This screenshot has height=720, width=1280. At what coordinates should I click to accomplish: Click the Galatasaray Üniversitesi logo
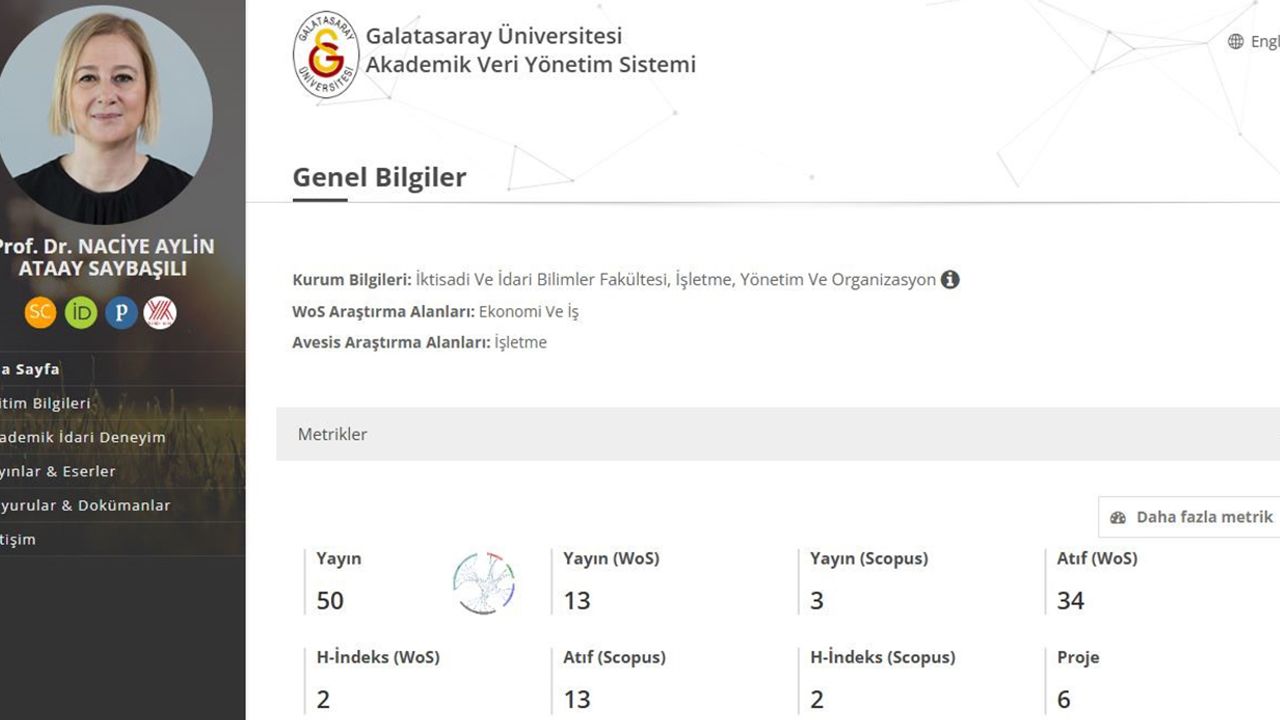pos(325,55)
